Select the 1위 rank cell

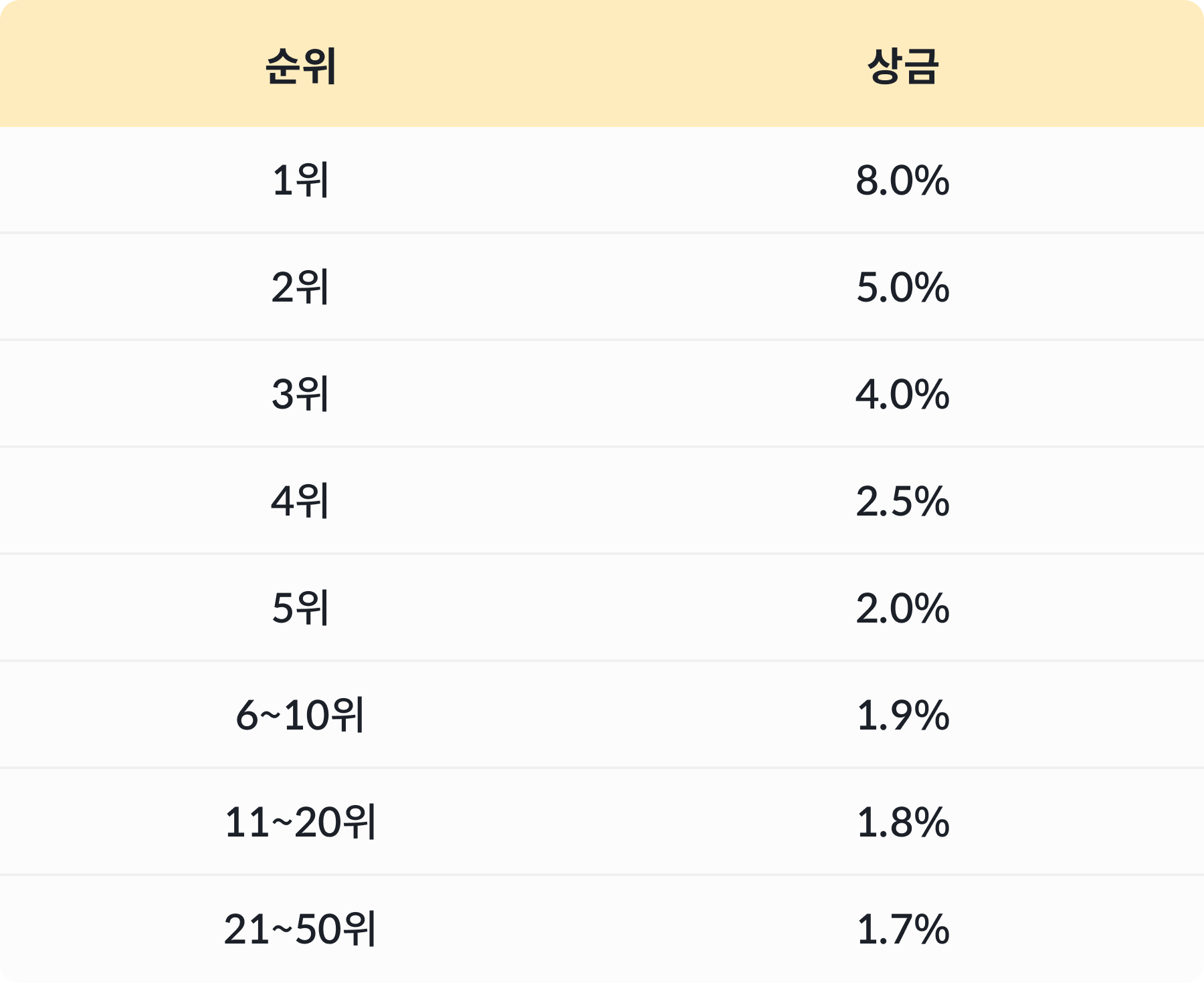pos(301,181)
